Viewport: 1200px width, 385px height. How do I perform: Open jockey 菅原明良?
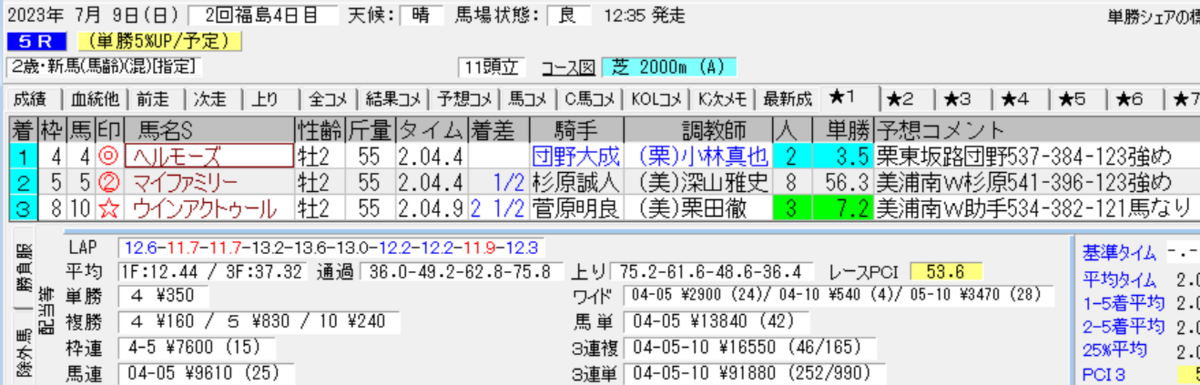coord(576,208)
